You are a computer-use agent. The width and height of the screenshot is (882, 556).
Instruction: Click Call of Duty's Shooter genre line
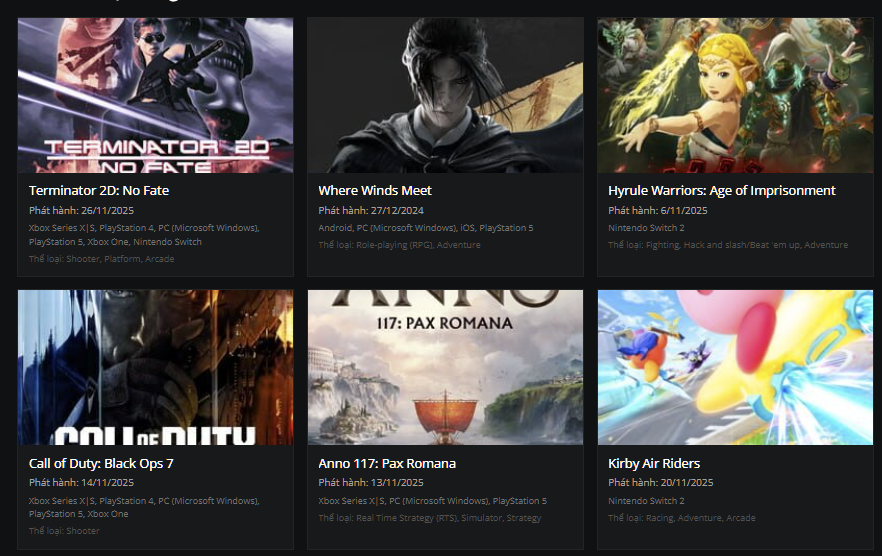click(64, 531)
